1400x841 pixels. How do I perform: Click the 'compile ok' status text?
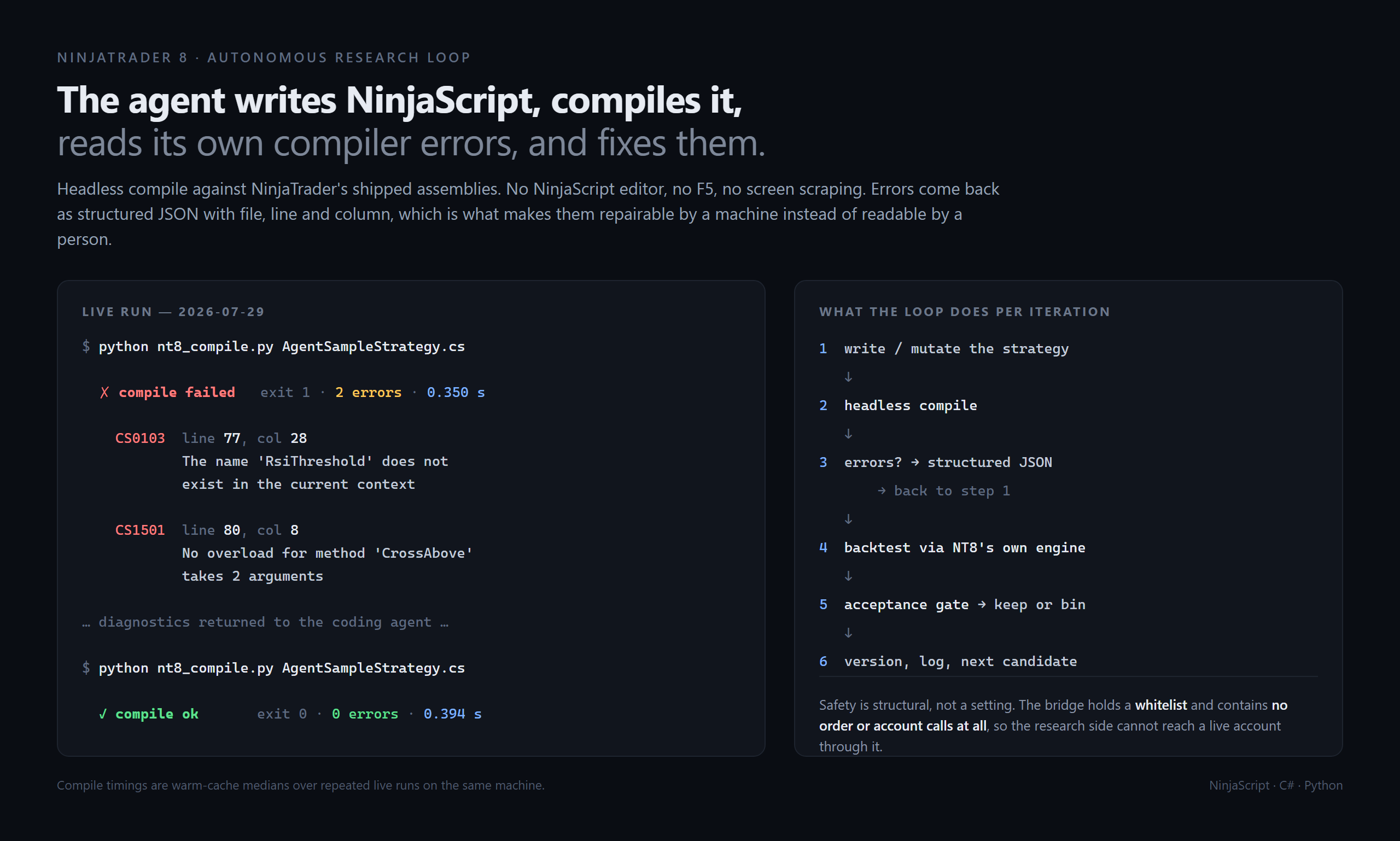coord(157,714)
